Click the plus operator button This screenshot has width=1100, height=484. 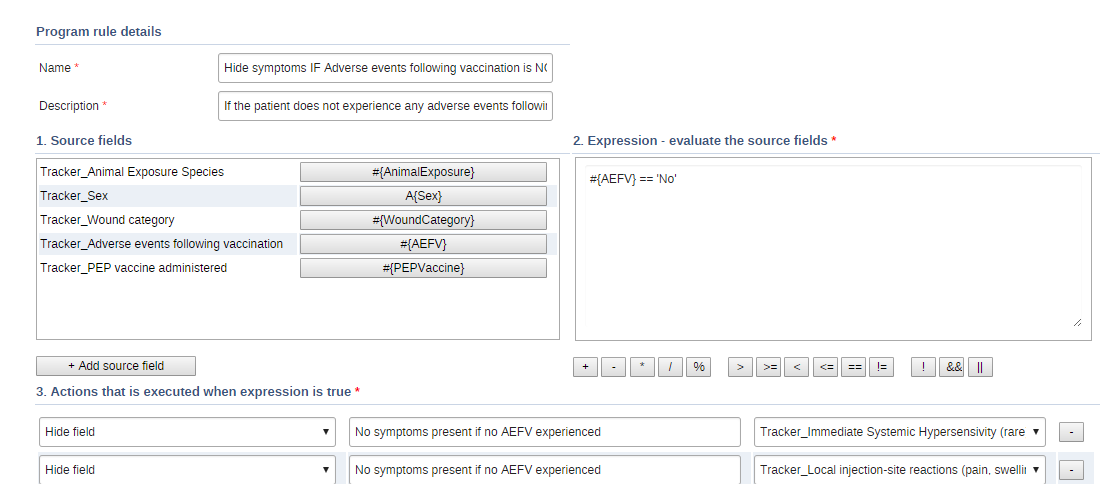(585, 367)
